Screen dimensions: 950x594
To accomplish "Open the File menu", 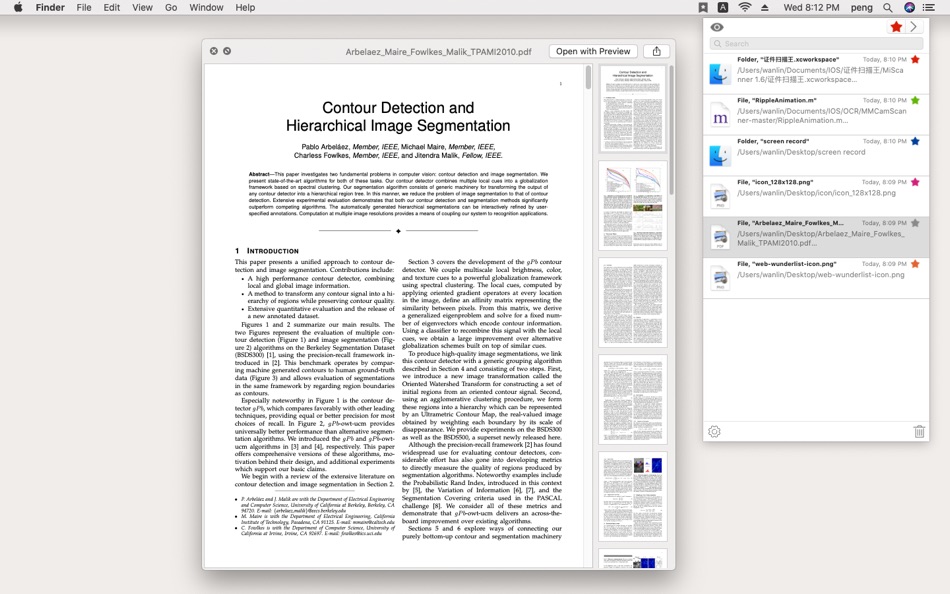I will (x=84, y=7).
